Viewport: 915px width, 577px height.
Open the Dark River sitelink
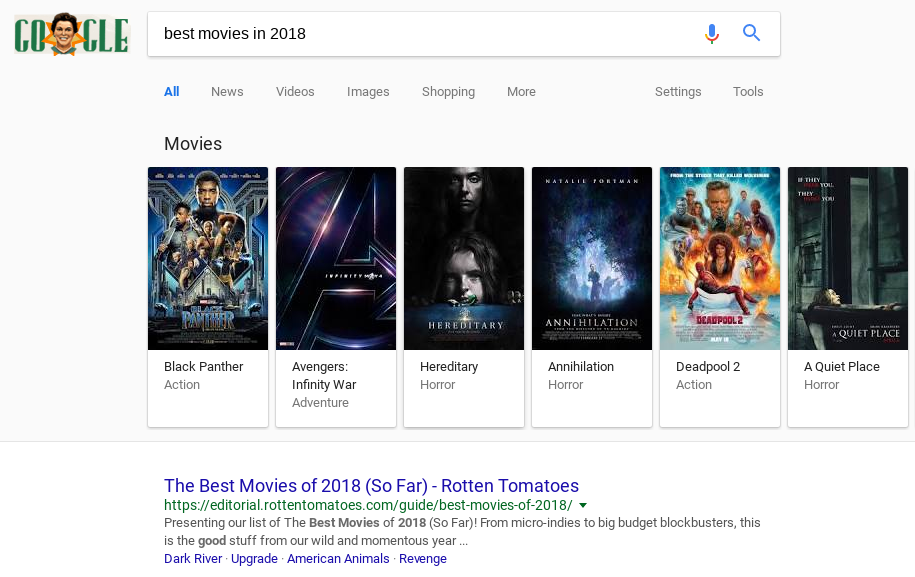pos(193,559)
